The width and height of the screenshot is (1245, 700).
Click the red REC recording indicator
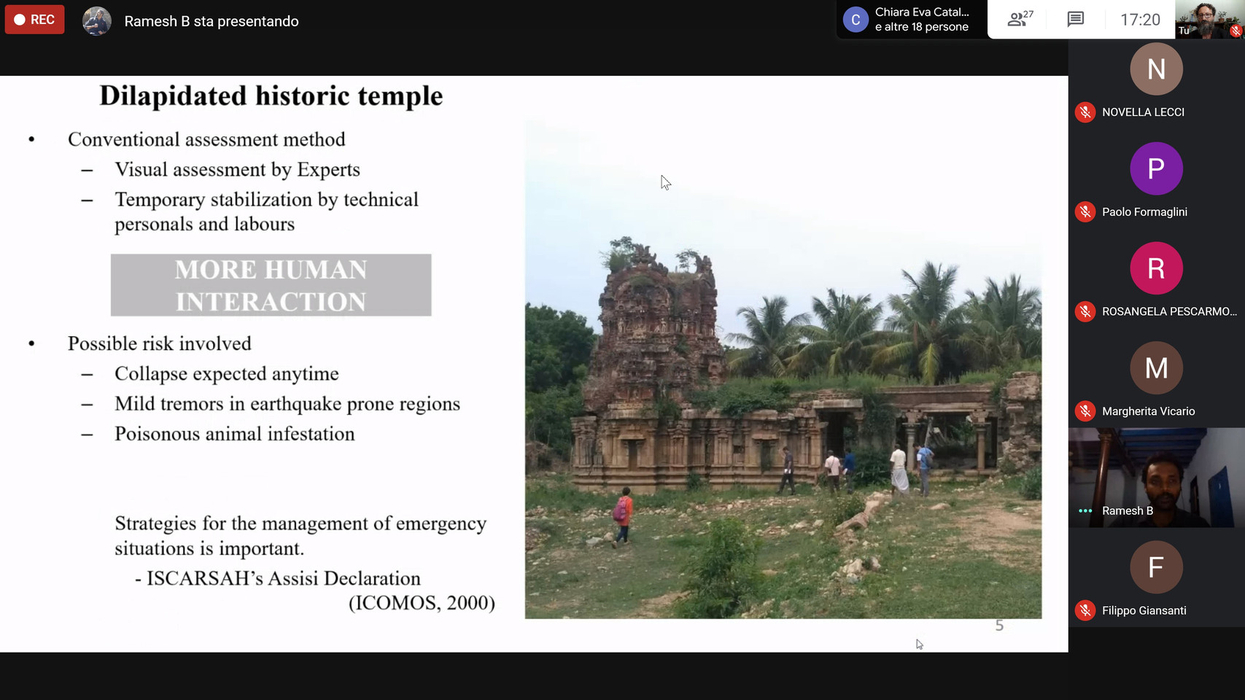pyautogui.click(x=35, y=20)
